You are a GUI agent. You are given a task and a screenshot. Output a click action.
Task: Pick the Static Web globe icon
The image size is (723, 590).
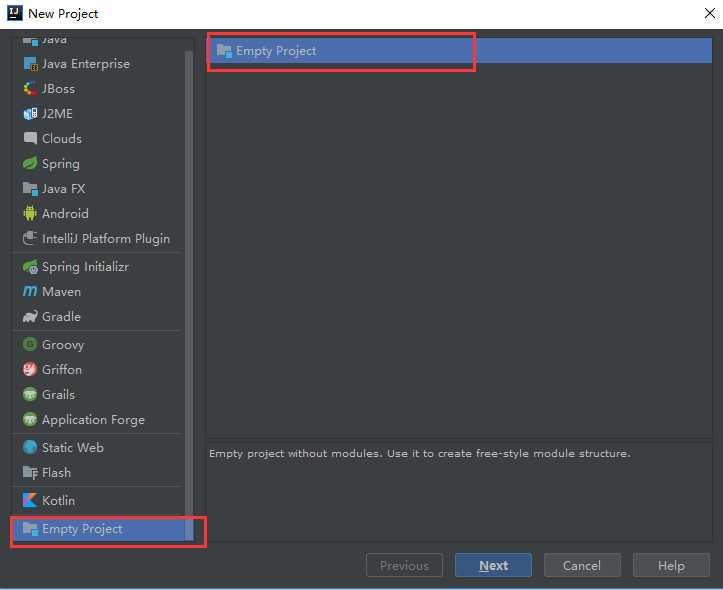pyautogui.click(x=30, y=447)
